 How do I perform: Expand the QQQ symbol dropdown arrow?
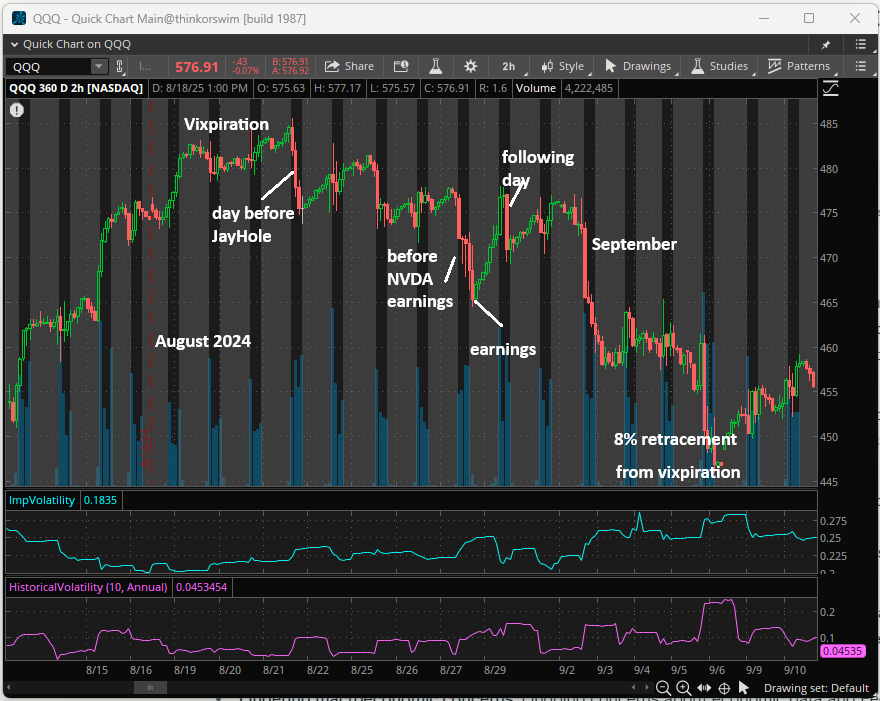[99, 67]
